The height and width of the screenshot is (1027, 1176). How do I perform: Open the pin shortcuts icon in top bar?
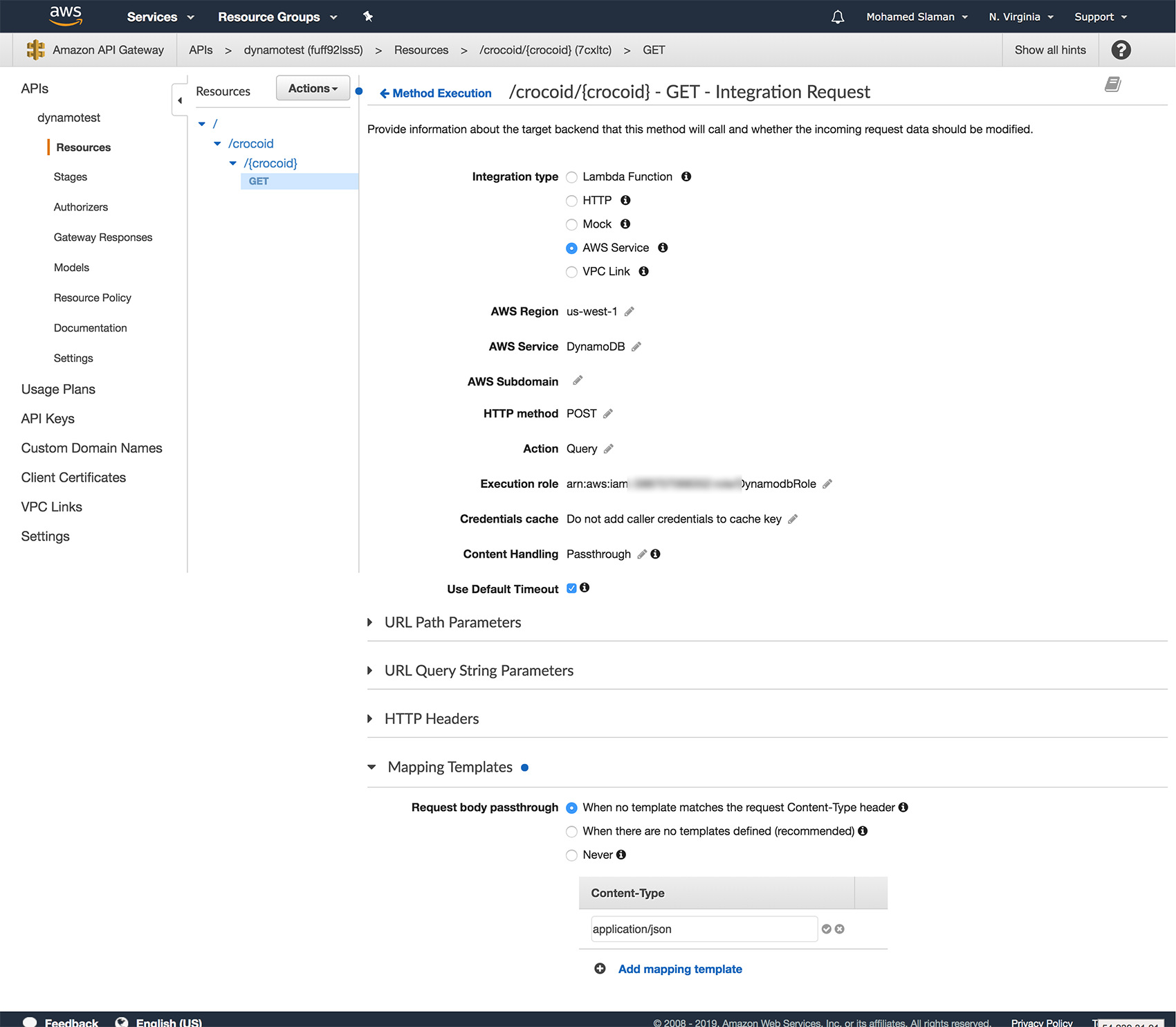tap(368, 17)
